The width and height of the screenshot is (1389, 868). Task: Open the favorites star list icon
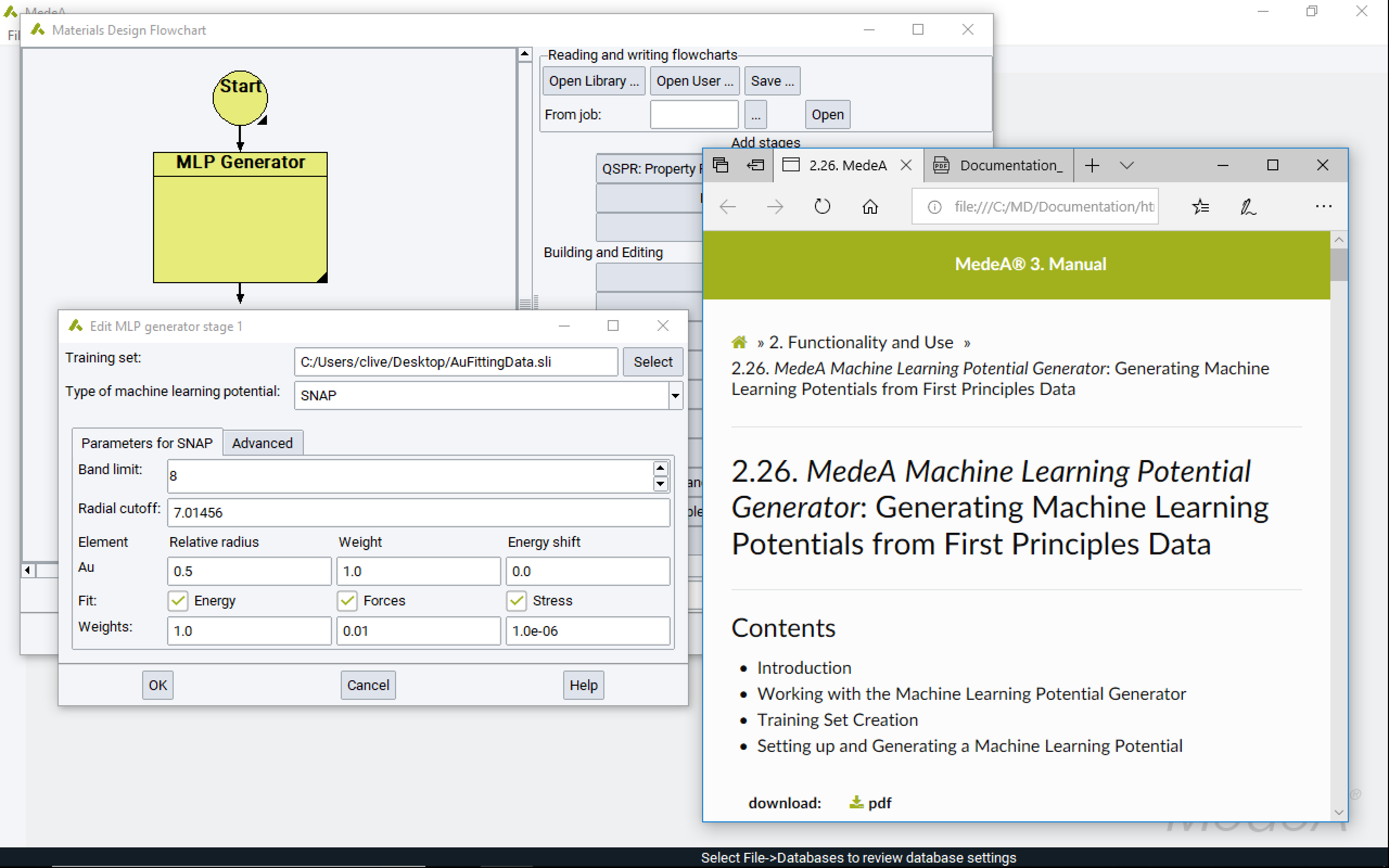(1200, 207)
